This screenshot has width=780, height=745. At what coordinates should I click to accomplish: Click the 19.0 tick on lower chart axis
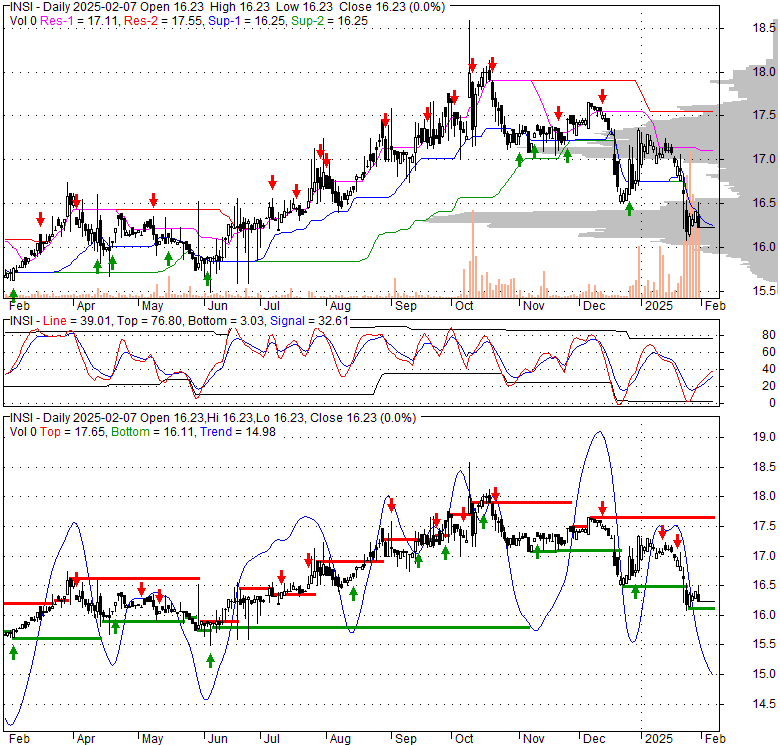pyautogui.click(x=764, y=437)
